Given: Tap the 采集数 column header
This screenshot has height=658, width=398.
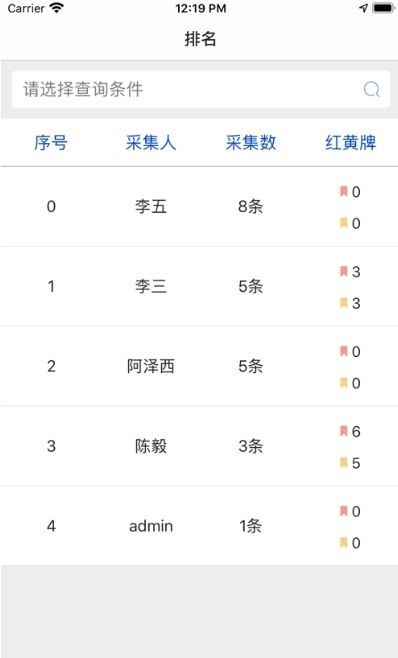Looking at the screenshot, I should 251,143.
